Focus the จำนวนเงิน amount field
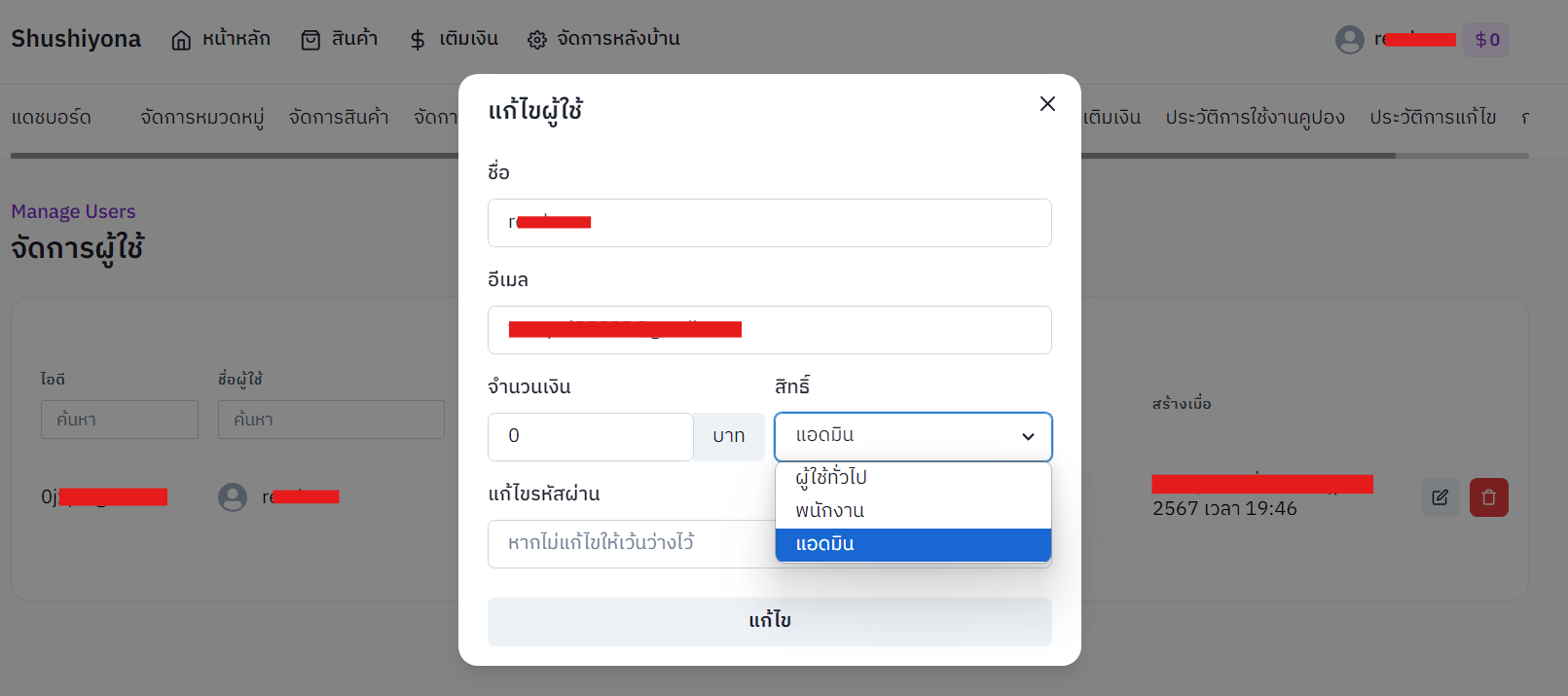The image size is (1568, 696). pyautogui.click(x=590, y=436)
